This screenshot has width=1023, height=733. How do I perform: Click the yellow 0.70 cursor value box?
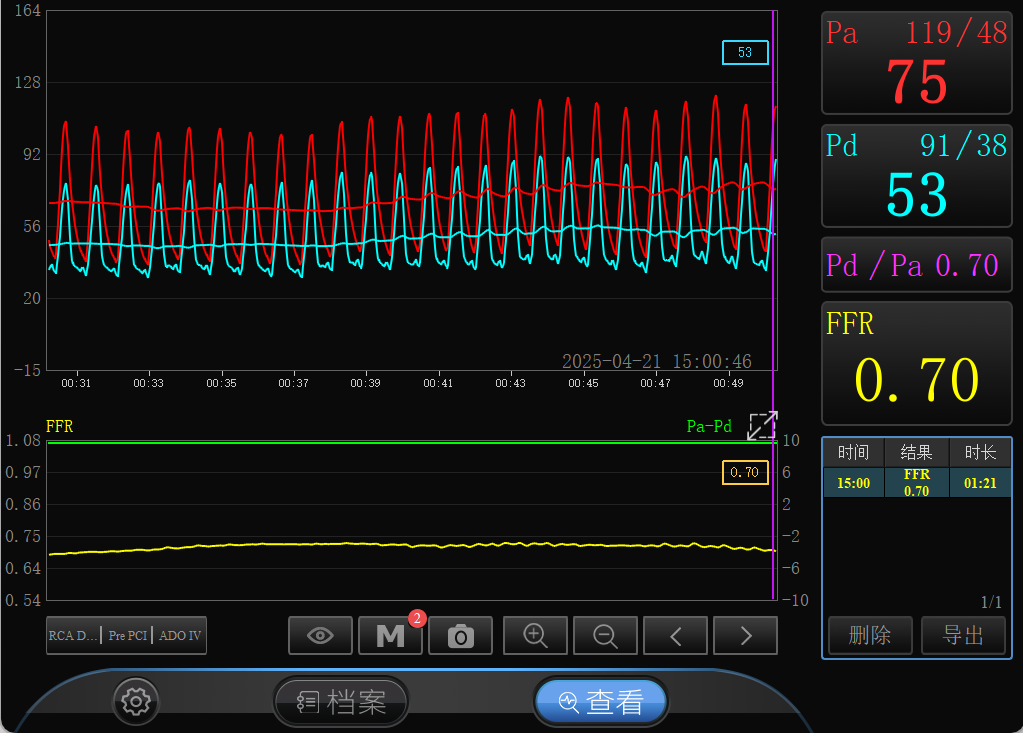(745, 472)
